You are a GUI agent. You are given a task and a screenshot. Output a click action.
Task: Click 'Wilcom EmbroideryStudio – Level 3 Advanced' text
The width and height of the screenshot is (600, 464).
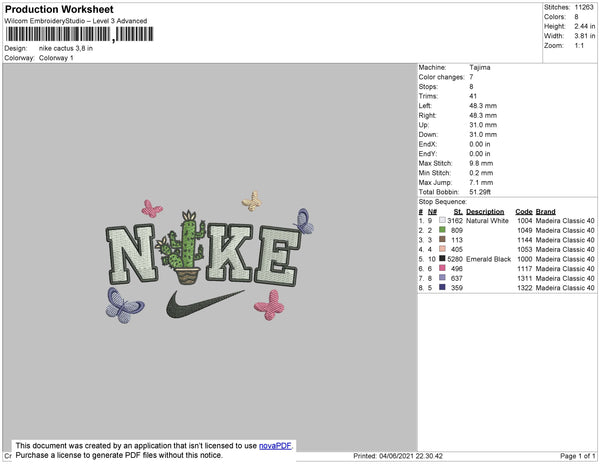tap(76, 21)
